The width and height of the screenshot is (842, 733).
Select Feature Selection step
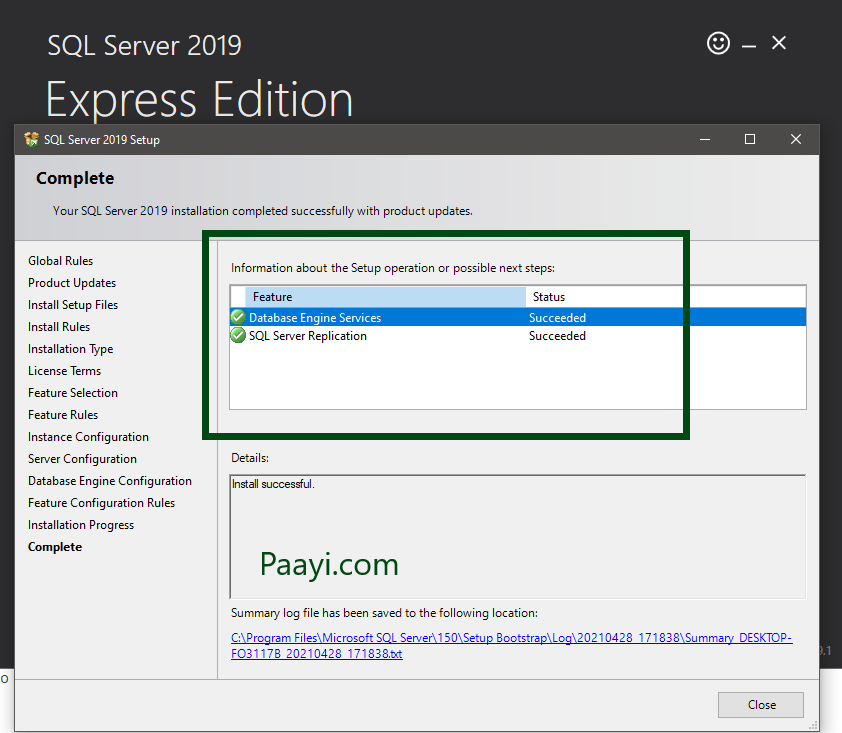[72, 392]
